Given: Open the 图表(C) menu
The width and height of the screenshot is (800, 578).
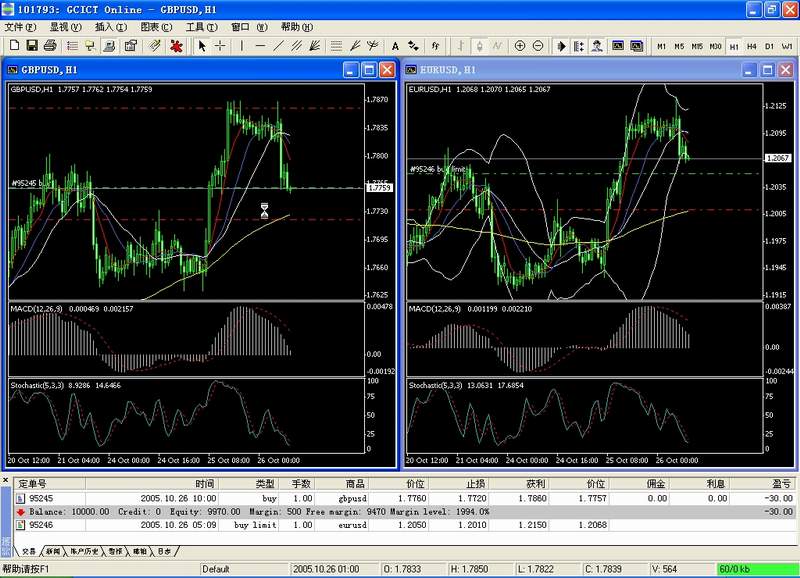Looking at the screenshot, I should tap(156, 27).
